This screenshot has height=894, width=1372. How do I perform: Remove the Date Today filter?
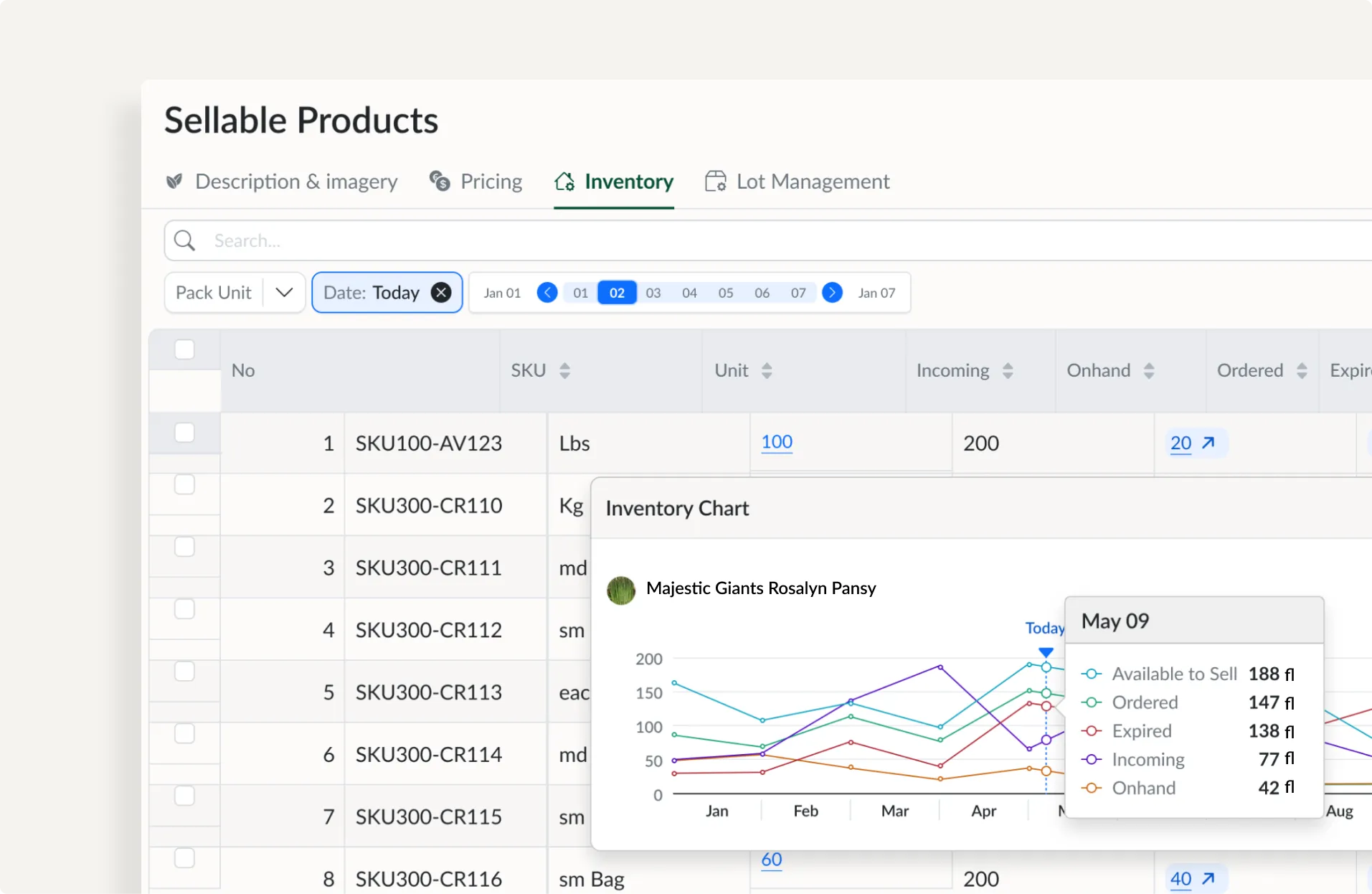[440, 293]
